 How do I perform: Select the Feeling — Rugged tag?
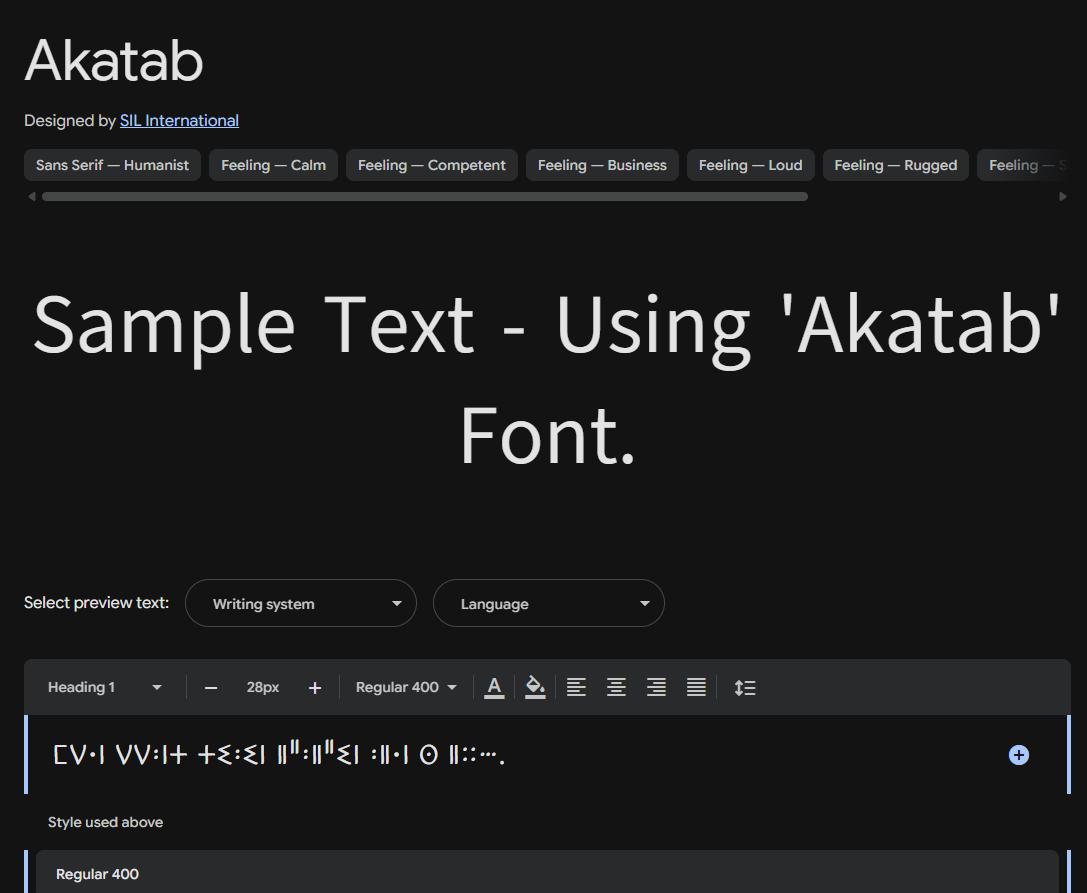pos(896,165)
